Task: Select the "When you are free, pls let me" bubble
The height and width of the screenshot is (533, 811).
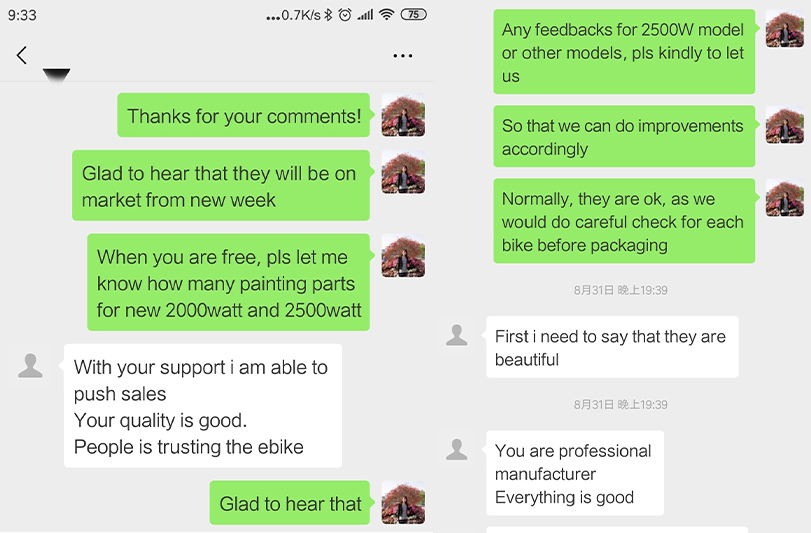Action: point(229,282)
